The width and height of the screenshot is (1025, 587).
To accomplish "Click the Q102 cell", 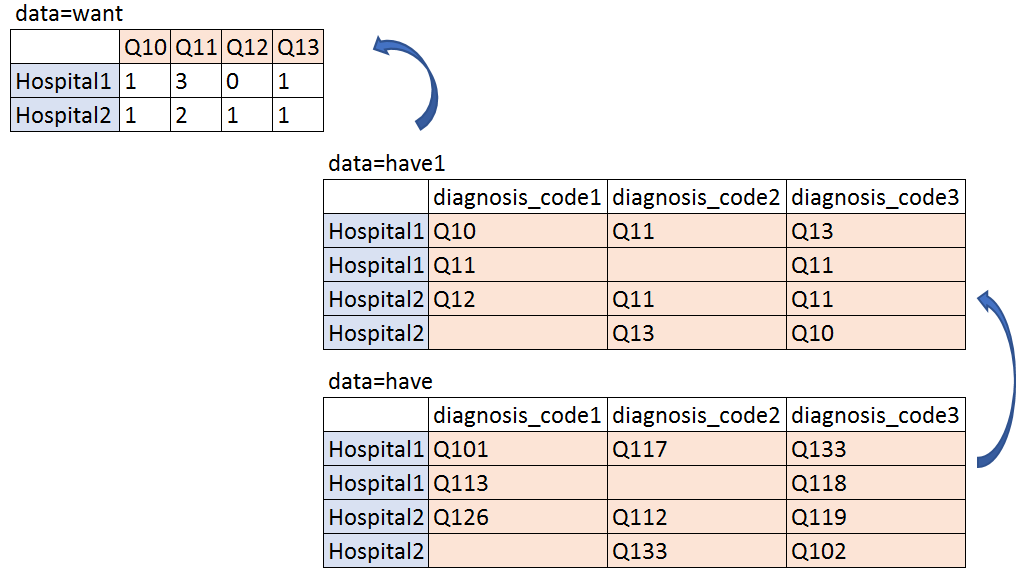I will click(876, 551).
